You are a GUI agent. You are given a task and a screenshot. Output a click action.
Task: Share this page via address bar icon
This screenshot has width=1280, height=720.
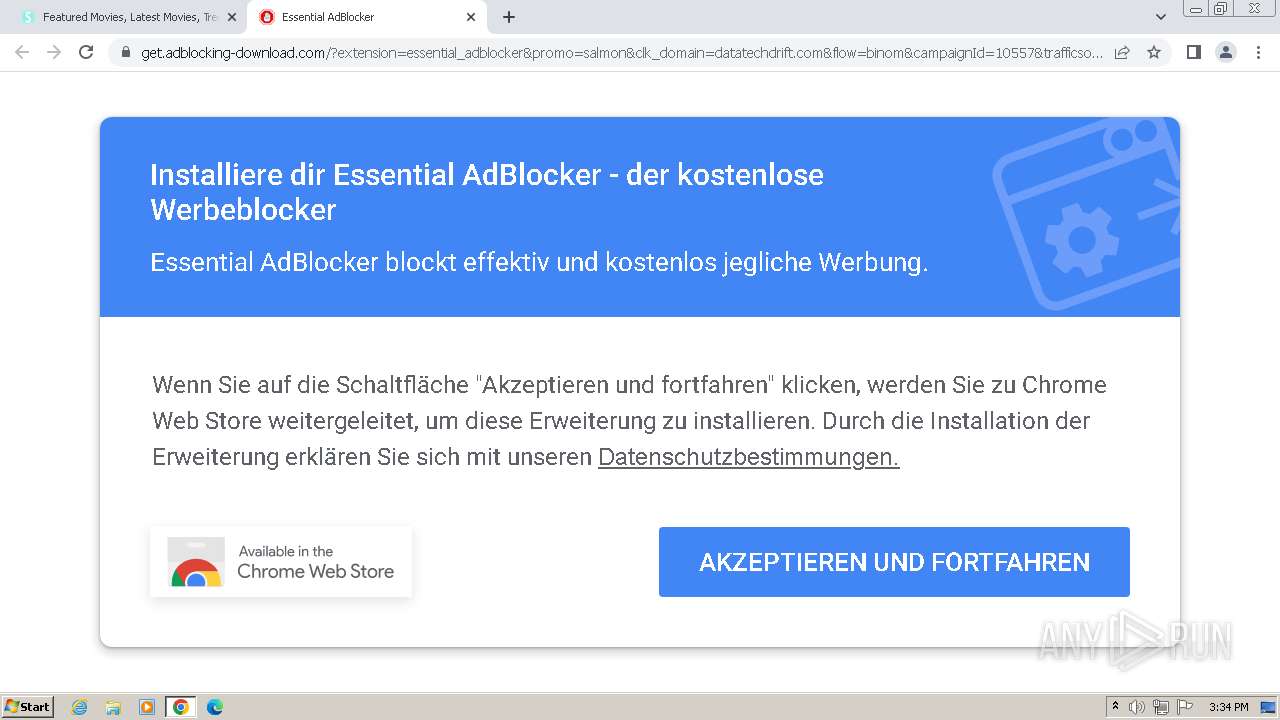[1122, 52]
